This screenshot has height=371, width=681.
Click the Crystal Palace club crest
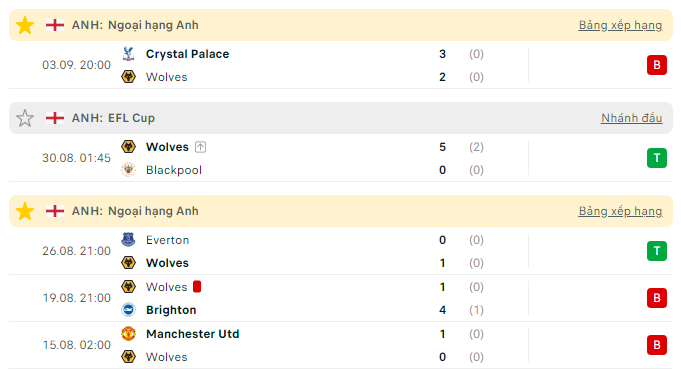coord(128,54)
